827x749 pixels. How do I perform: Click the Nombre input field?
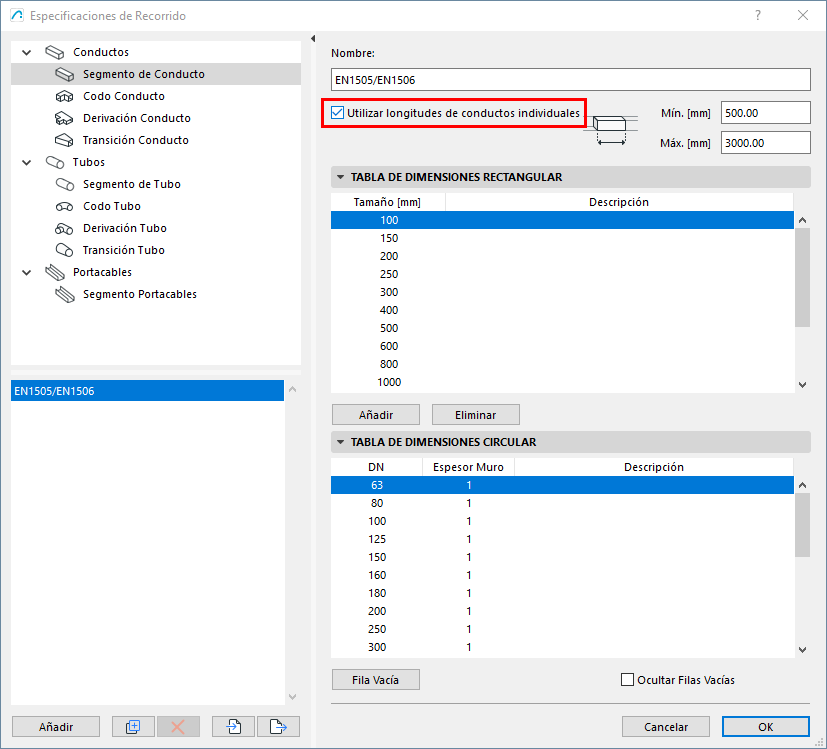[571, 80]
